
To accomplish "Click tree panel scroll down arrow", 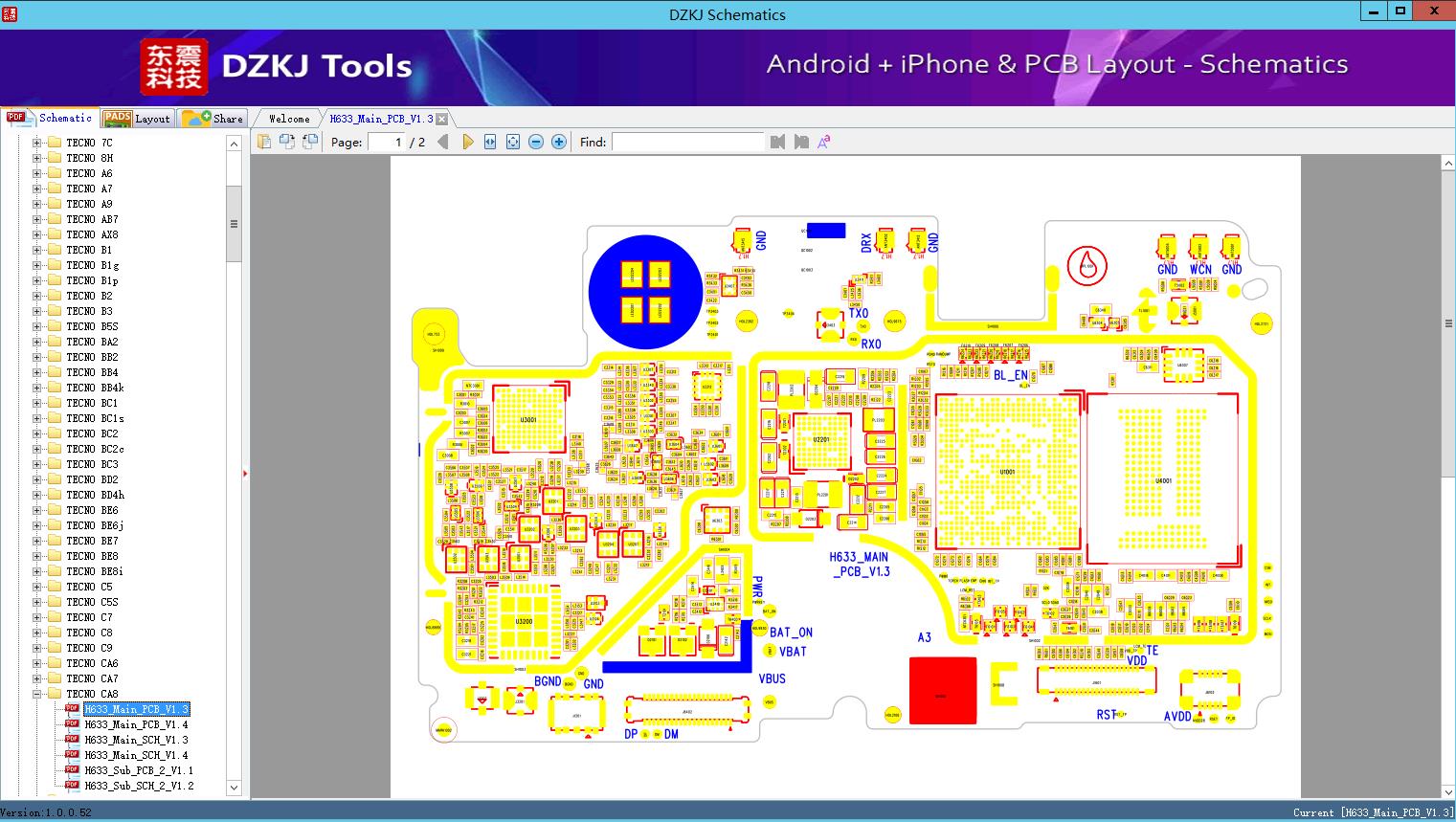I will [x=234, y=788].
